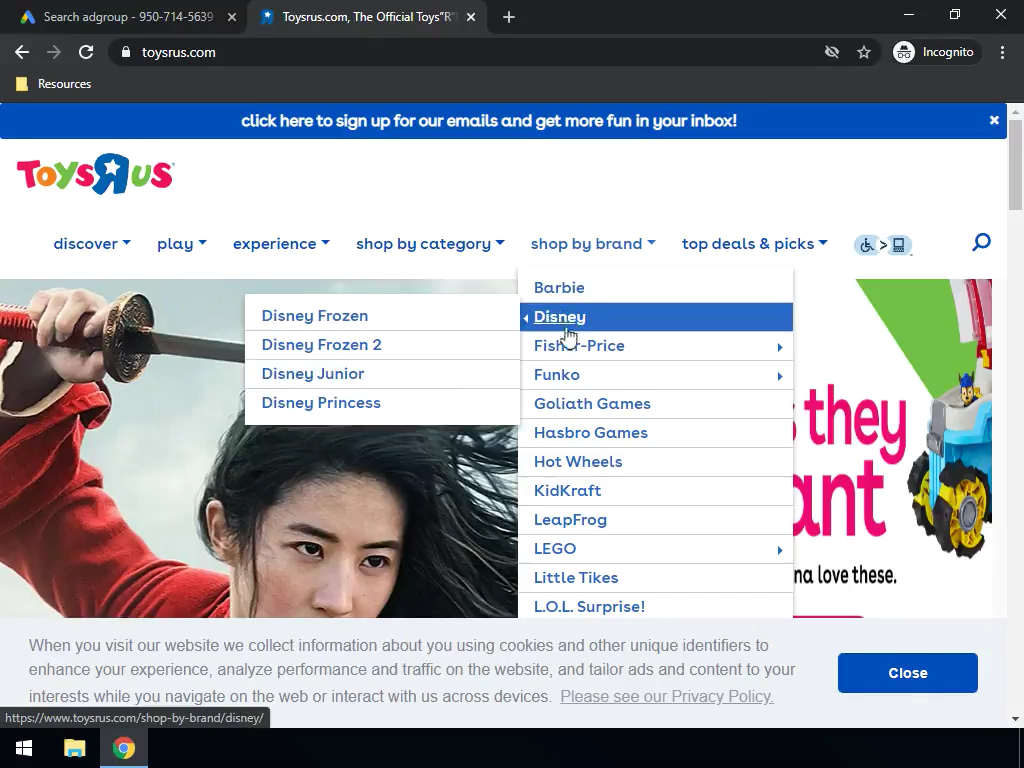
Task: Select KidKraft brand
Action: 656,490
